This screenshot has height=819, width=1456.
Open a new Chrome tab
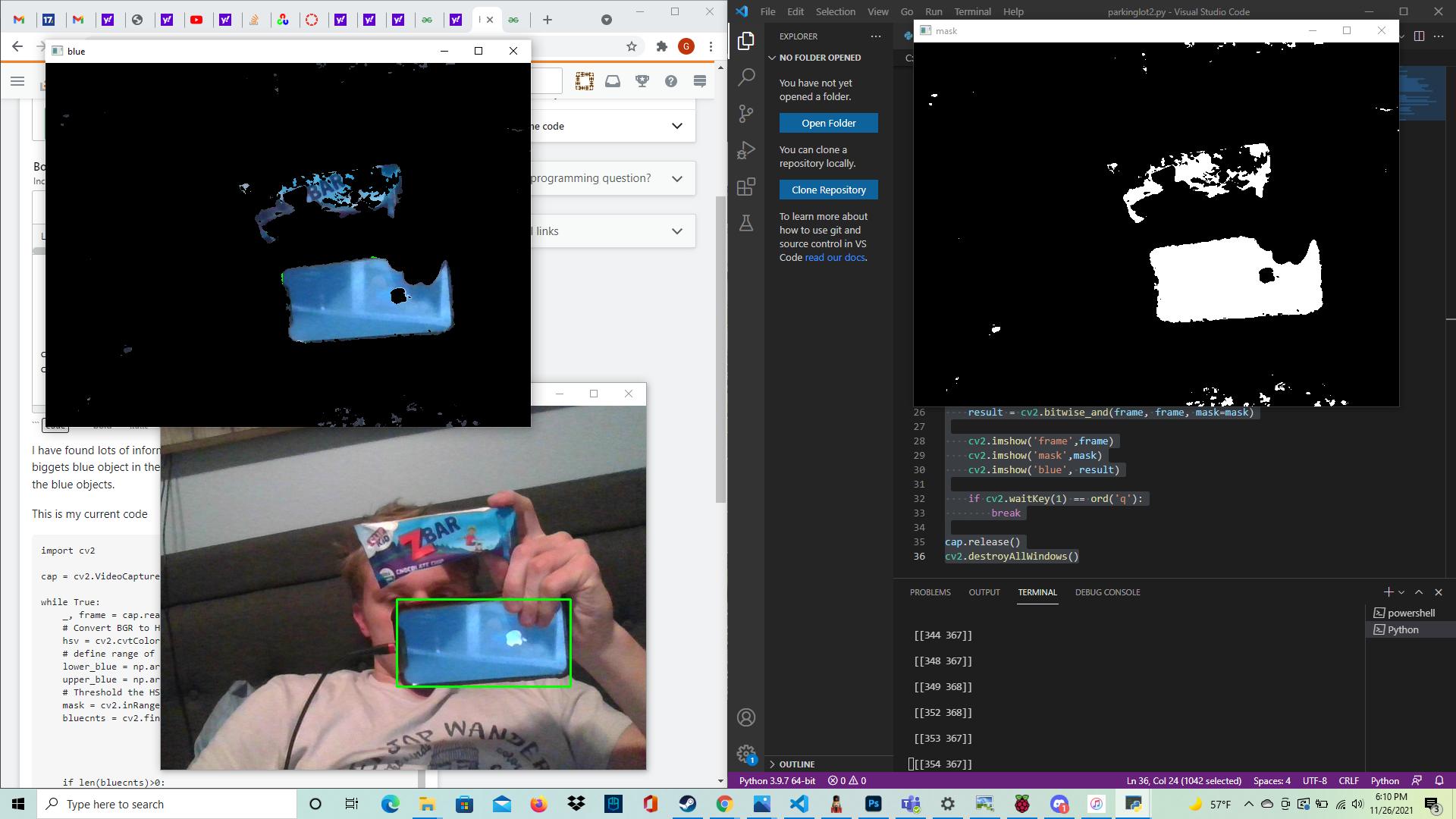(x=547, y=20)
